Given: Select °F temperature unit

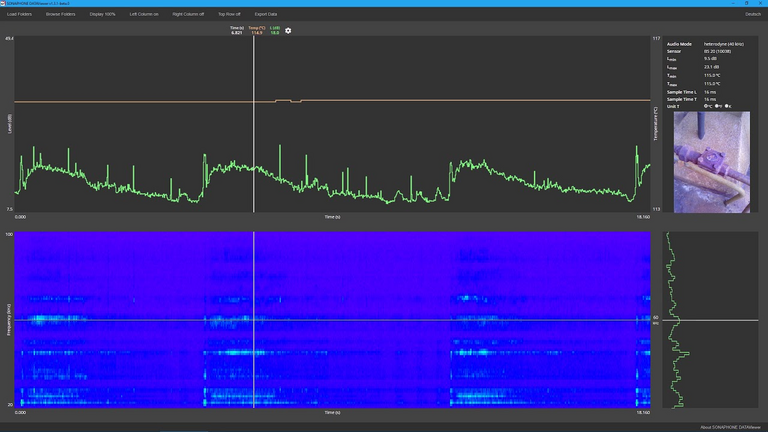Looking at the screenshot, I should pos(718,106).
